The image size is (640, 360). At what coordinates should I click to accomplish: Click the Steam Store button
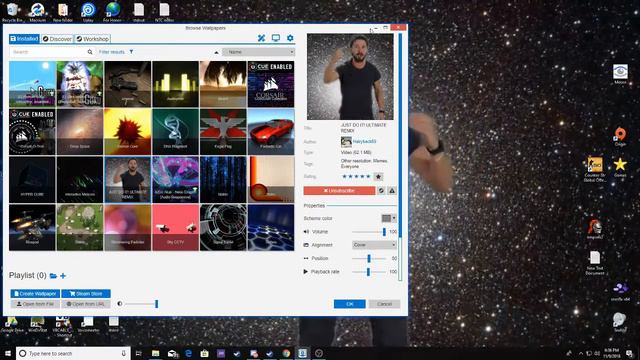pyautogui.click(x=86, y=293)
